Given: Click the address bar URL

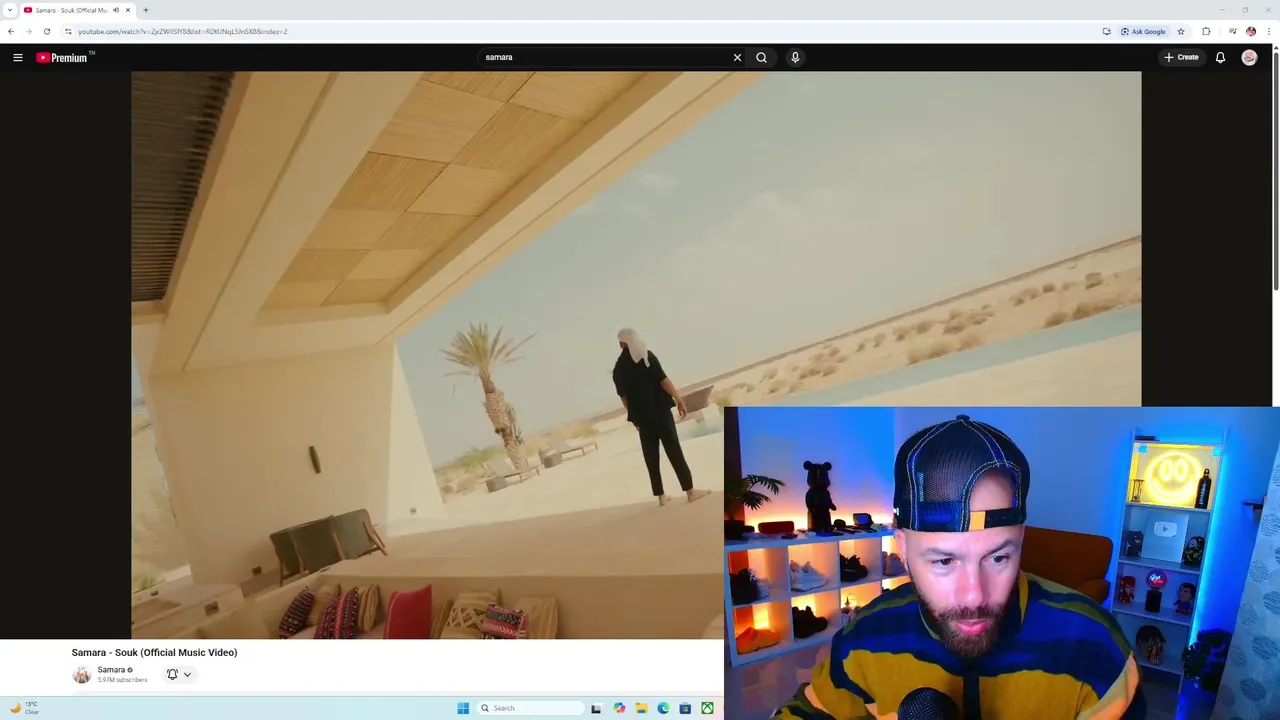Looking at the screenshot, I should pyautogui.click(x=183, y=31).
